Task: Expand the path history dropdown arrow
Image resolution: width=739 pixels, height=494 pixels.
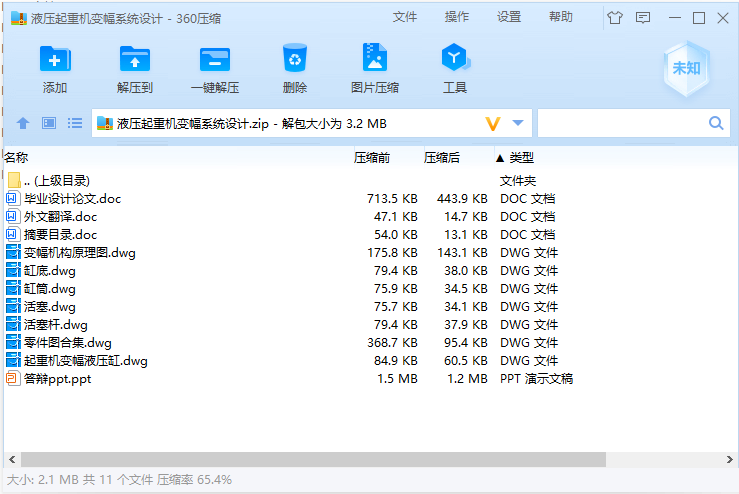Action: pos(518,124)
